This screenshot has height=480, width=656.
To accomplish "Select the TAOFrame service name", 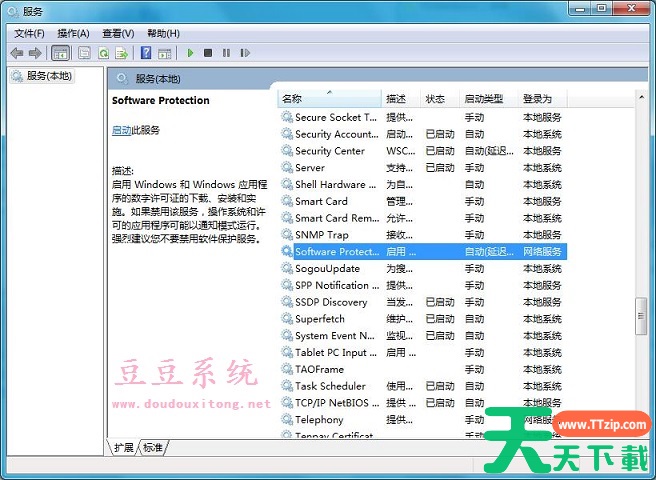I will [x=319, y=370].
